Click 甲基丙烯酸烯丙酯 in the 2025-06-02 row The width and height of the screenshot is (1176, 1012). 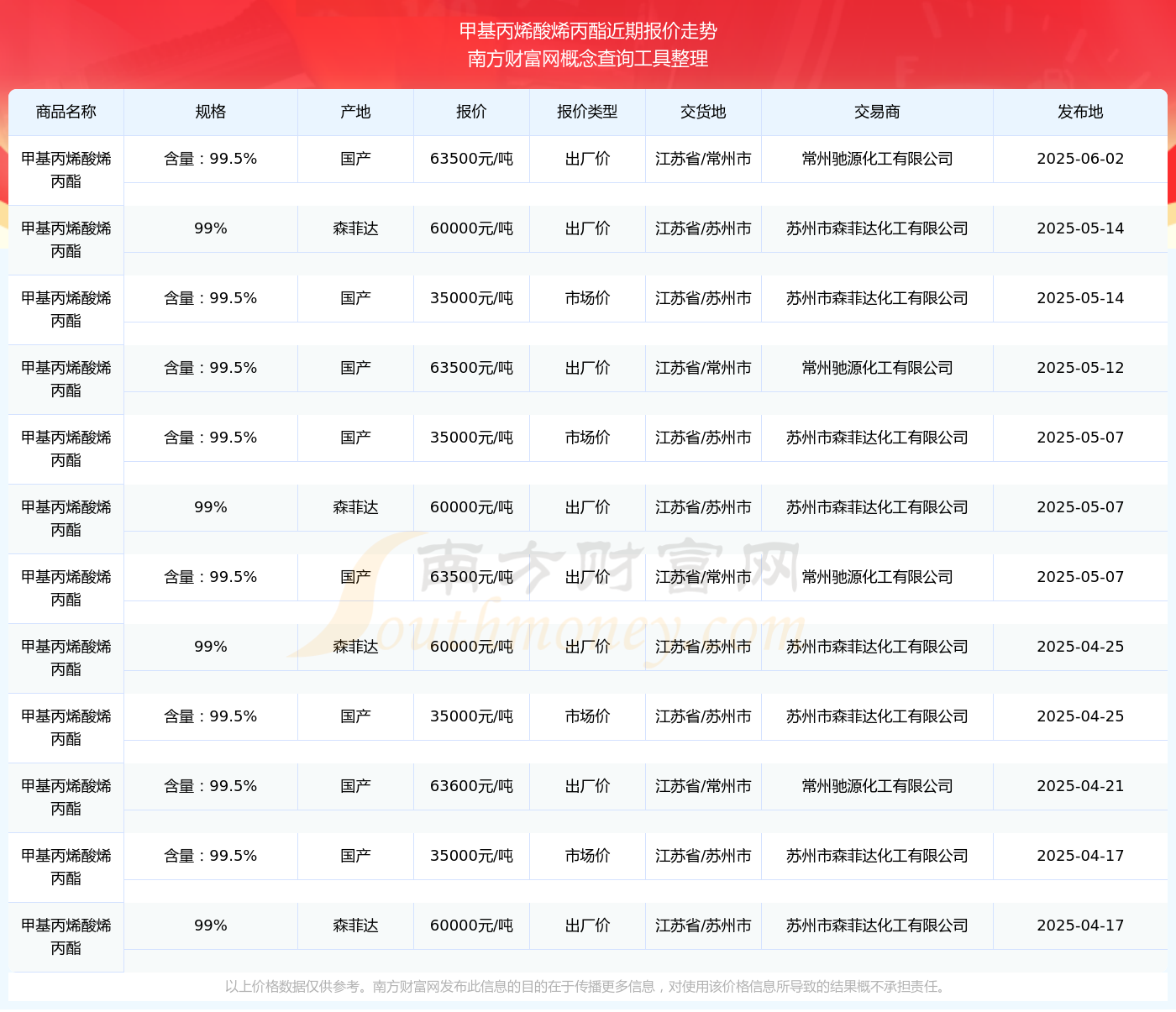point(66,170)
